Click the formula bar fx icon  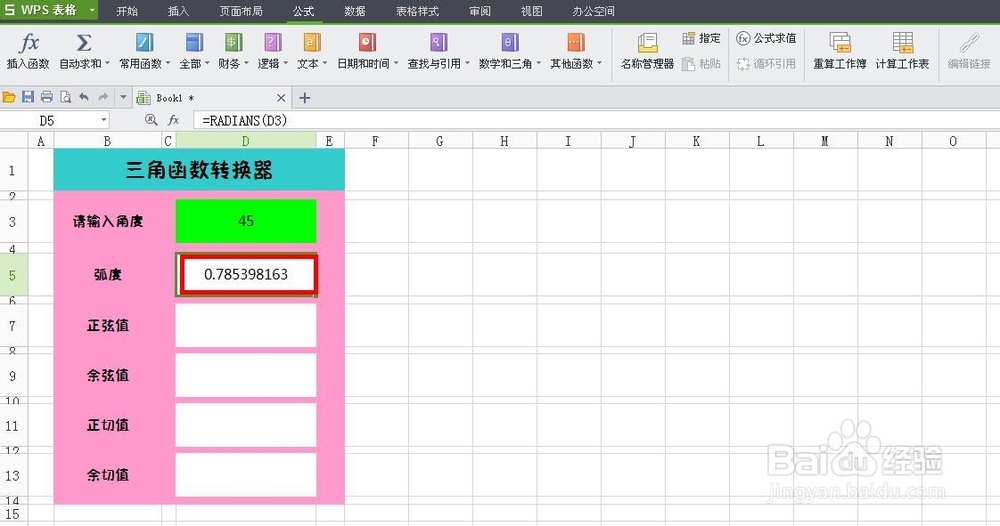pyautogui.click(x=173, y=120)
